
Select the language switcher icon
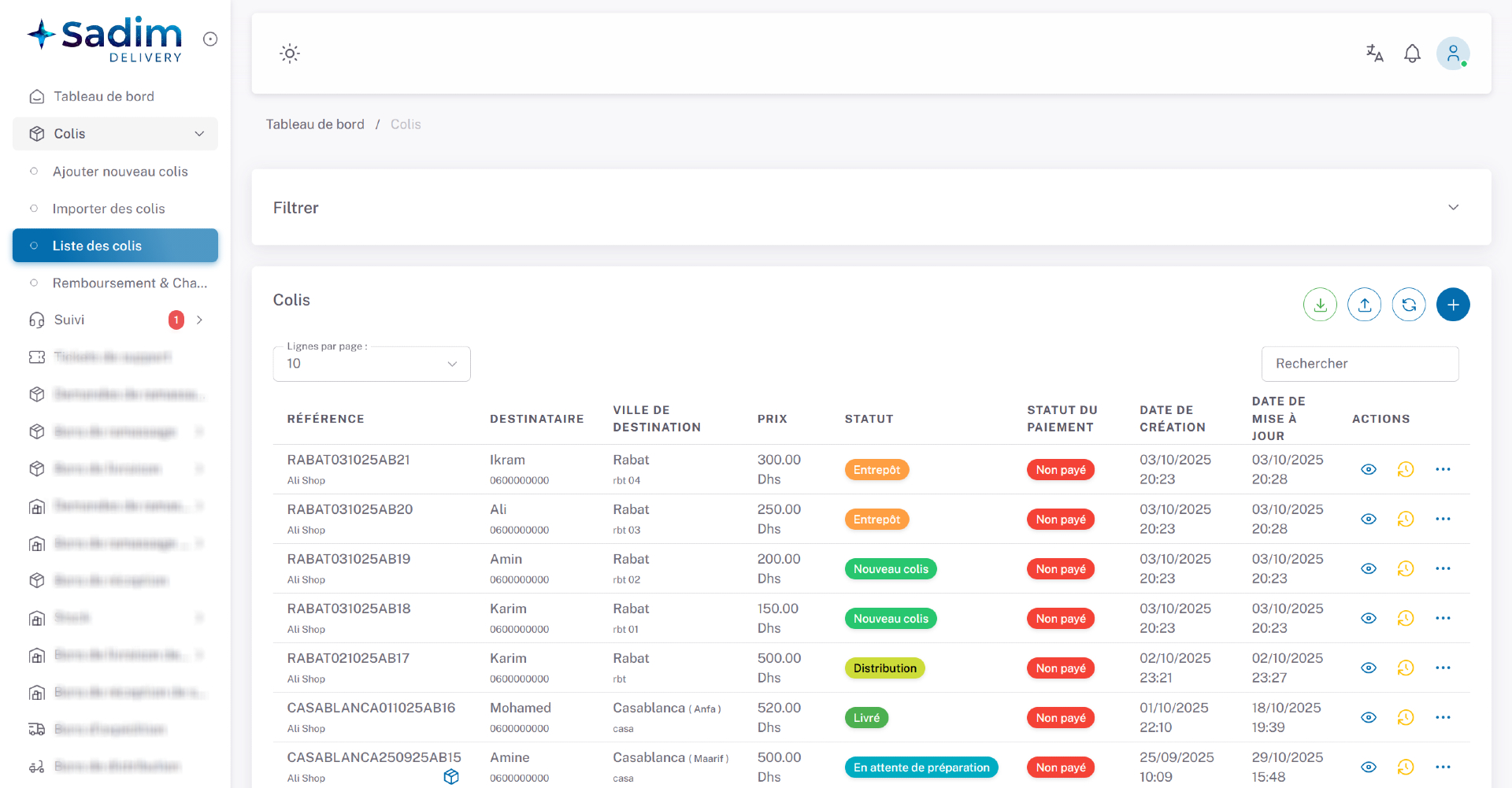pyautogui.click(x=1374, y=53)
